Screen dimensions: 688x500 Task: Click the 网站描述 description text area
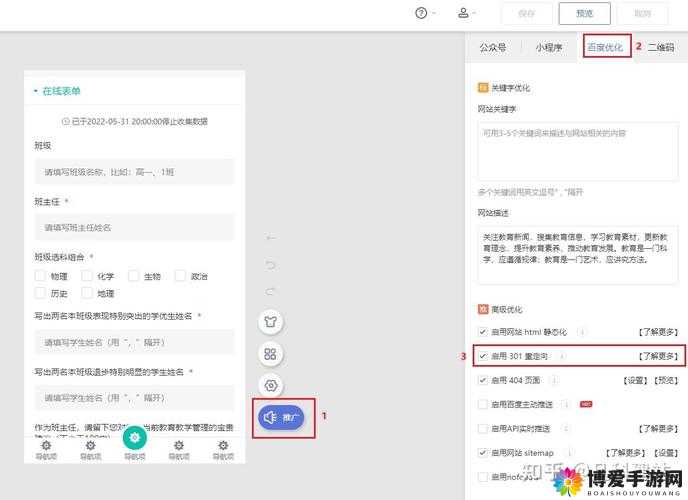[577, 254]
